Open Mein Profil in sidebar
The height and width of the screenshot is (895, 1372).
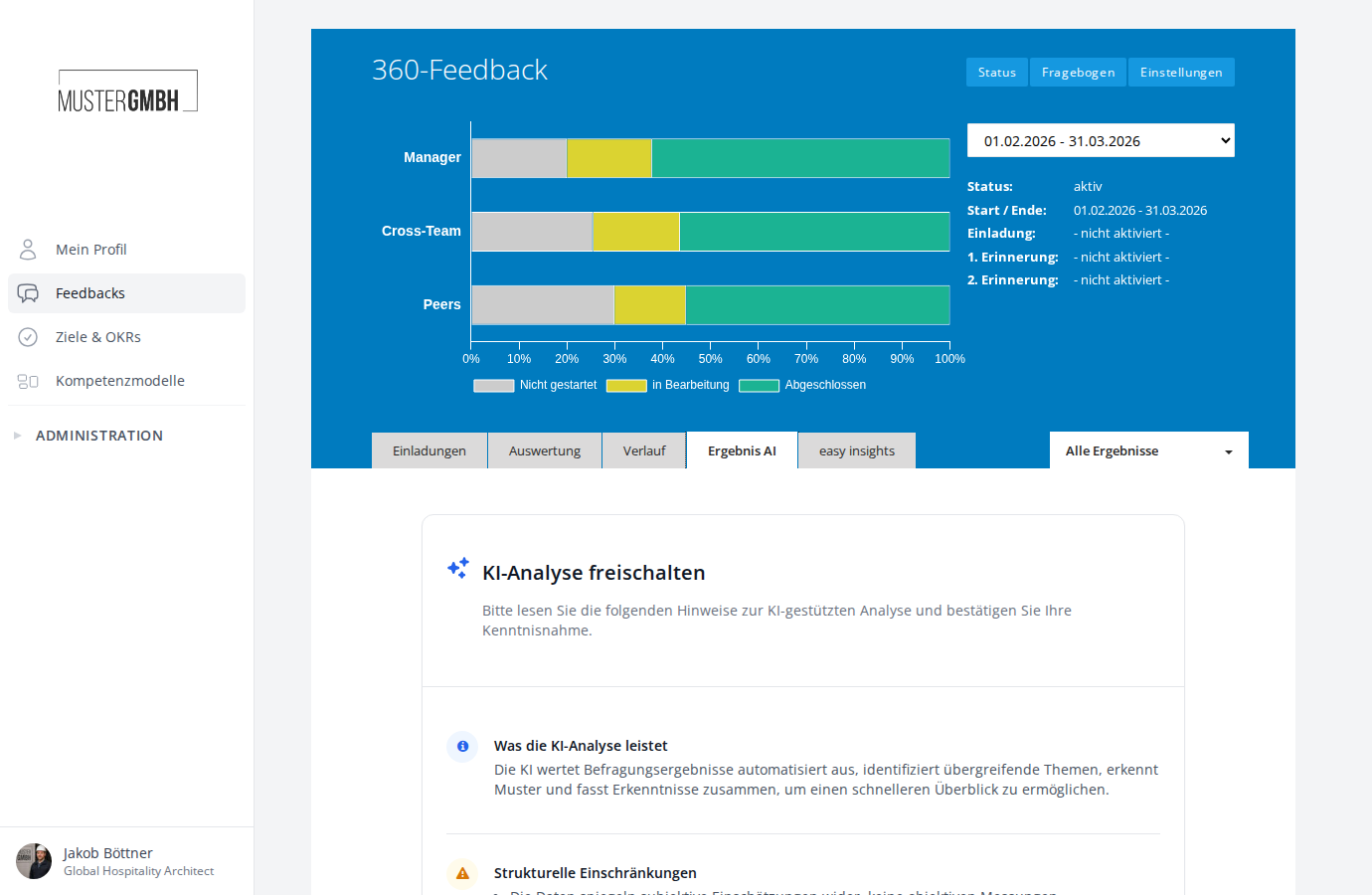click(x=126, y=250)
